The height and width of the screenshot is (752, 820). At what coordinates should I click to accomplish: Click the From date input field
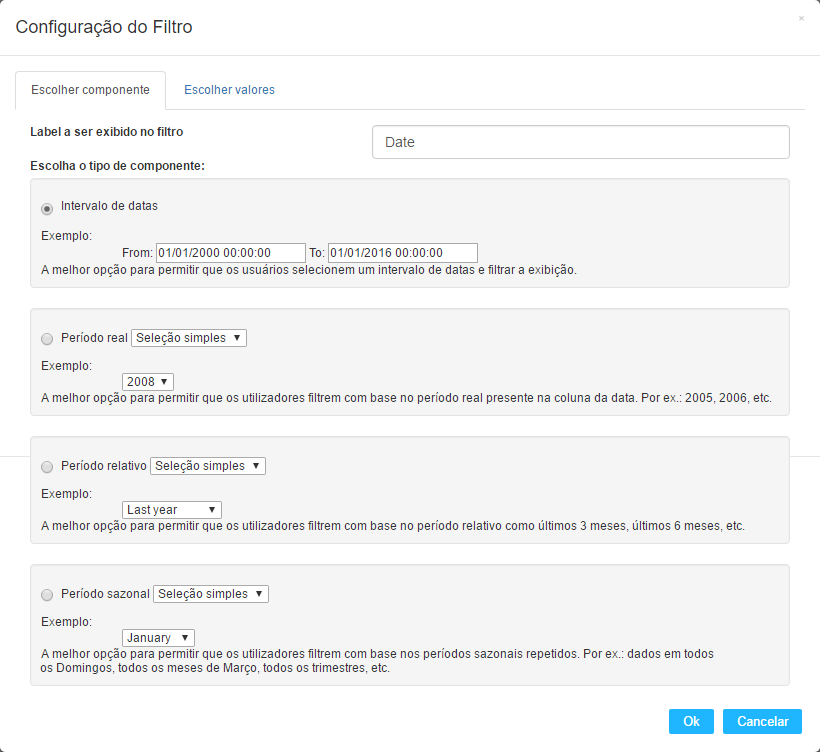click(231, 253)
